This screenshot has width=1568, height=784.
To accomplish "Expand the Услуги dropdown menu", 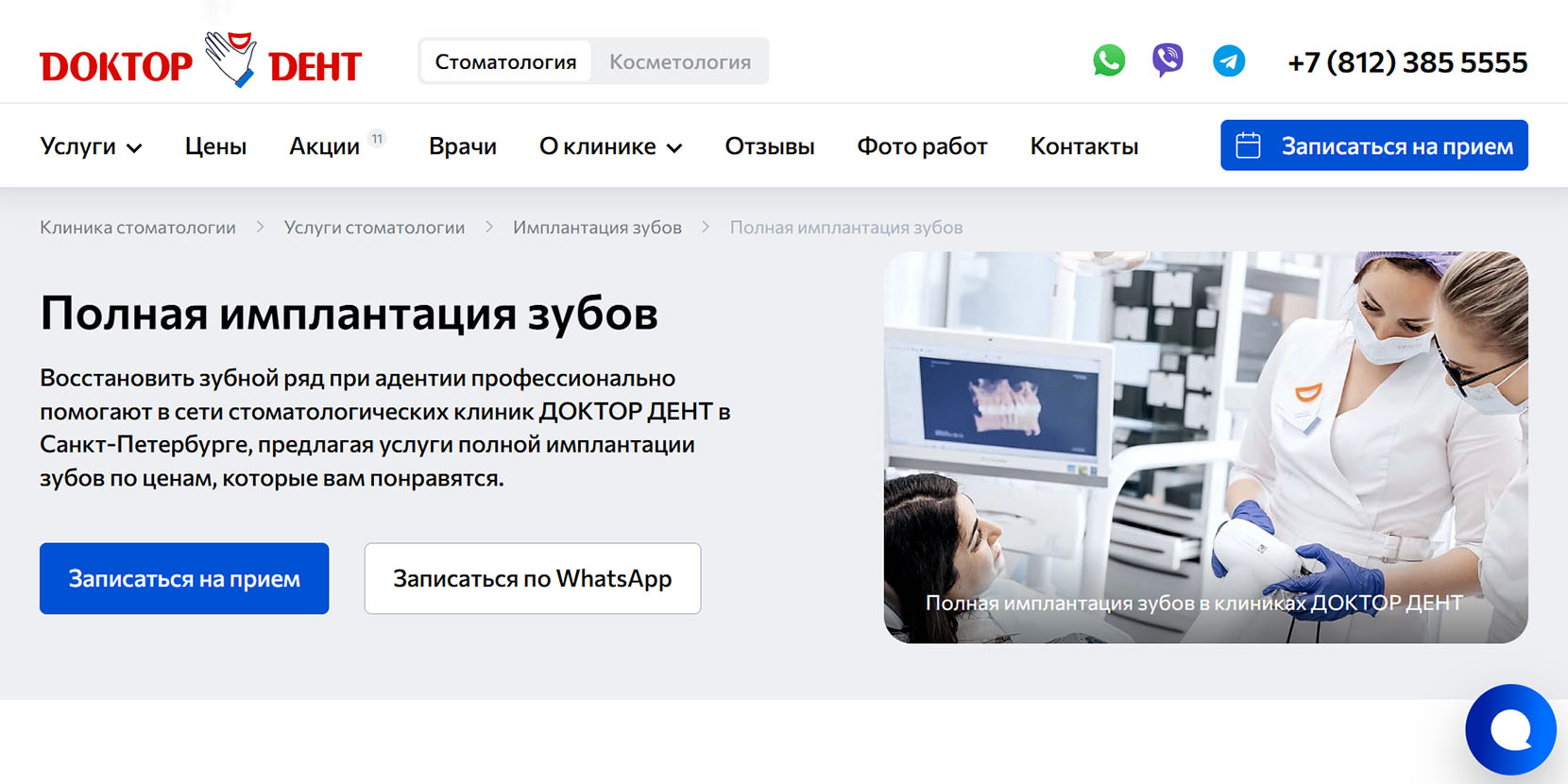I will pos(91,146).
